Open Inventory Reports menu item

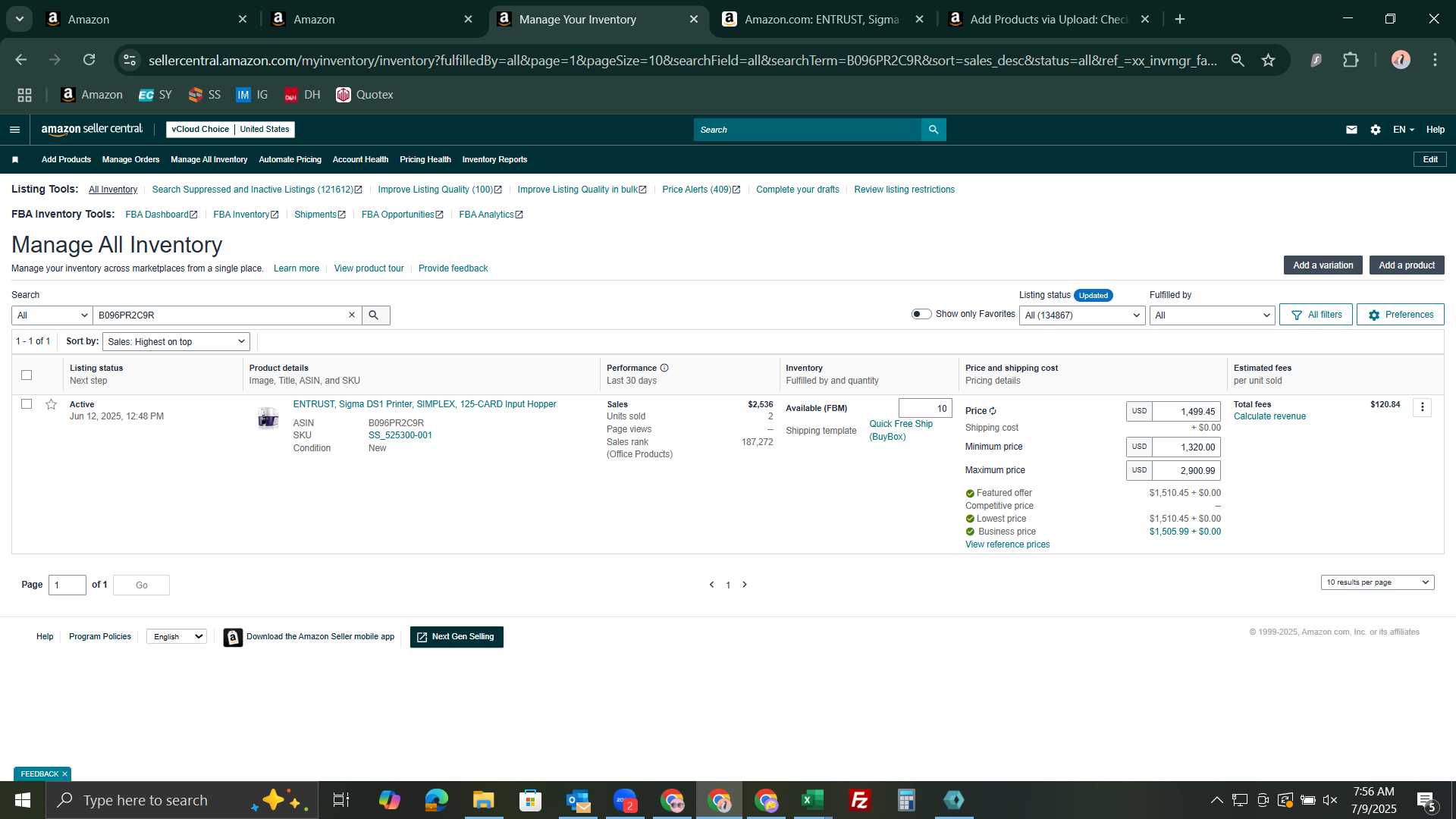[494, 159]
